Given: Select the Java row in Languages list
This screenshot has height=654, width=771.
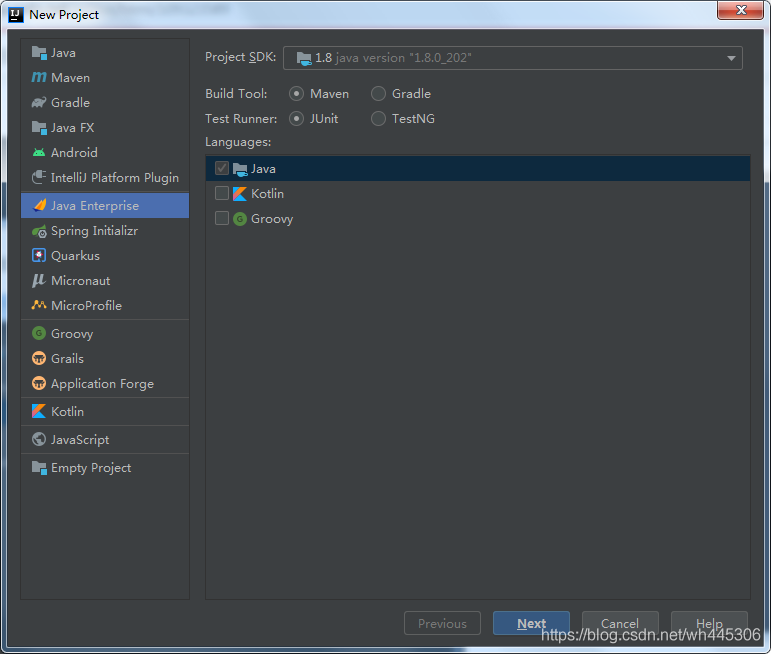Looking at the screenshot, I should (478, 169).
